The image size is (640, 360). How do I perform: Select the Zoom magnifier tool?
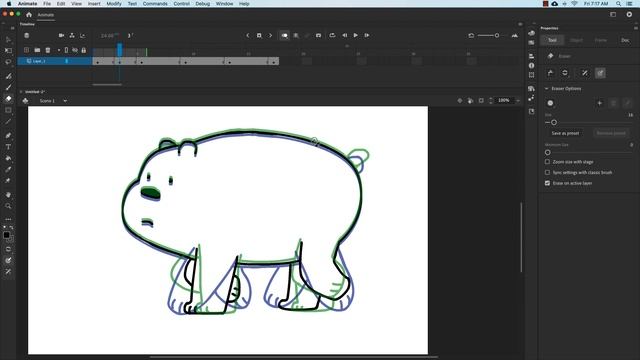[x=8, y=206]
